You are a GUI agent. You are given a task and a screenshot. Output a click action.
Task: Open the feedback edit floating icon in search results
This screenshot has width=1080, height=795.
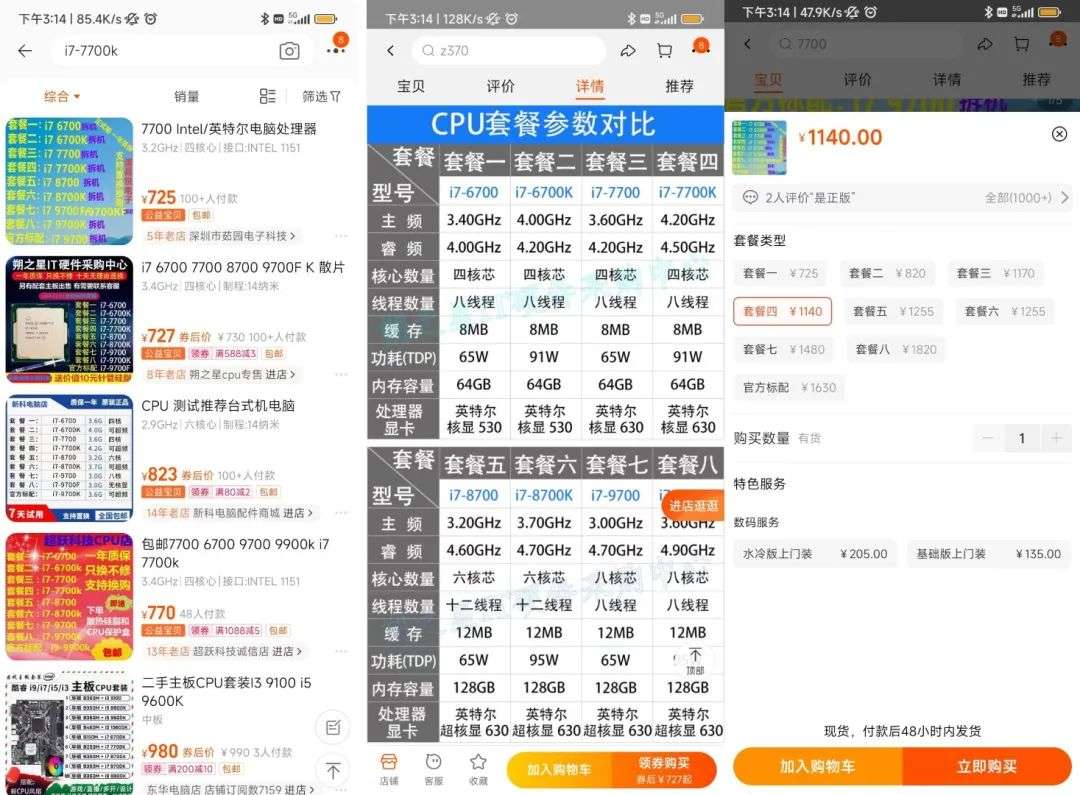point(333,727)
